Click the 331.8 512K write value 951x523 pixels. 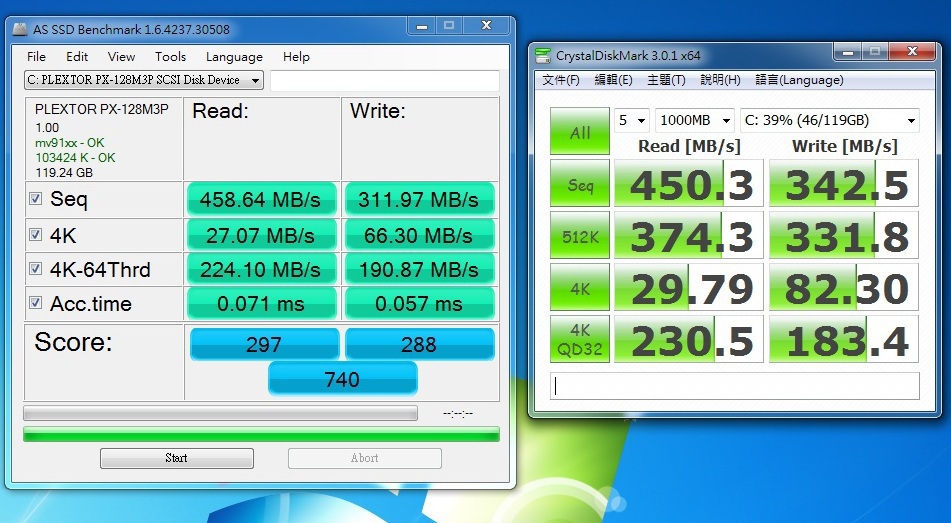coord(844,235)
